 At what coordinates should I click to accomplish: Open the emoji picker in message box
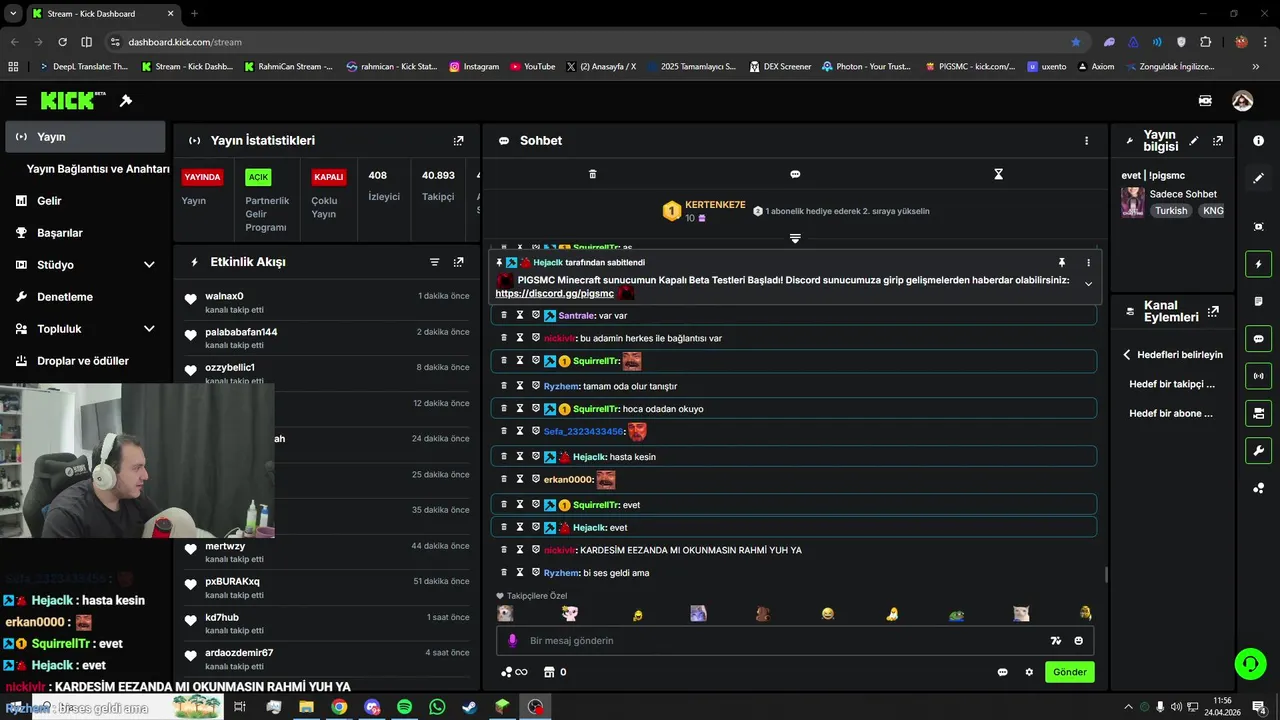tap(1079, 641)
